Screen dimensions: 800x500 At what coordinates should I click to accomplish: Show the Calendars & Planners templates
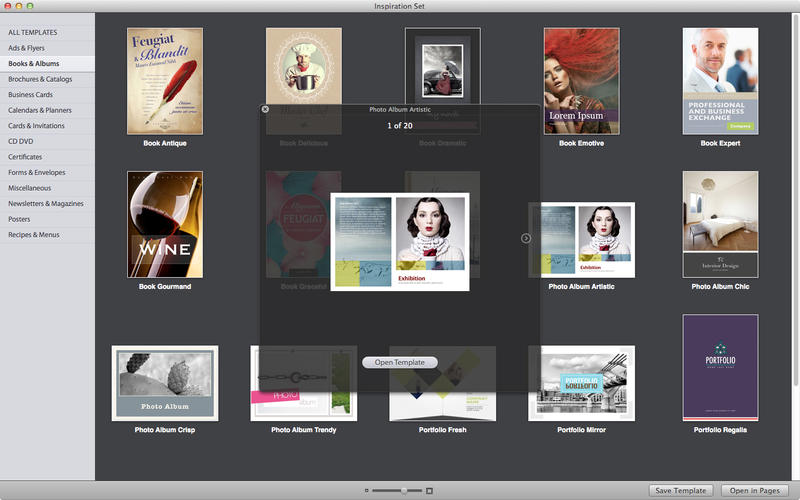pyautogui.click(x=40, y=110)
